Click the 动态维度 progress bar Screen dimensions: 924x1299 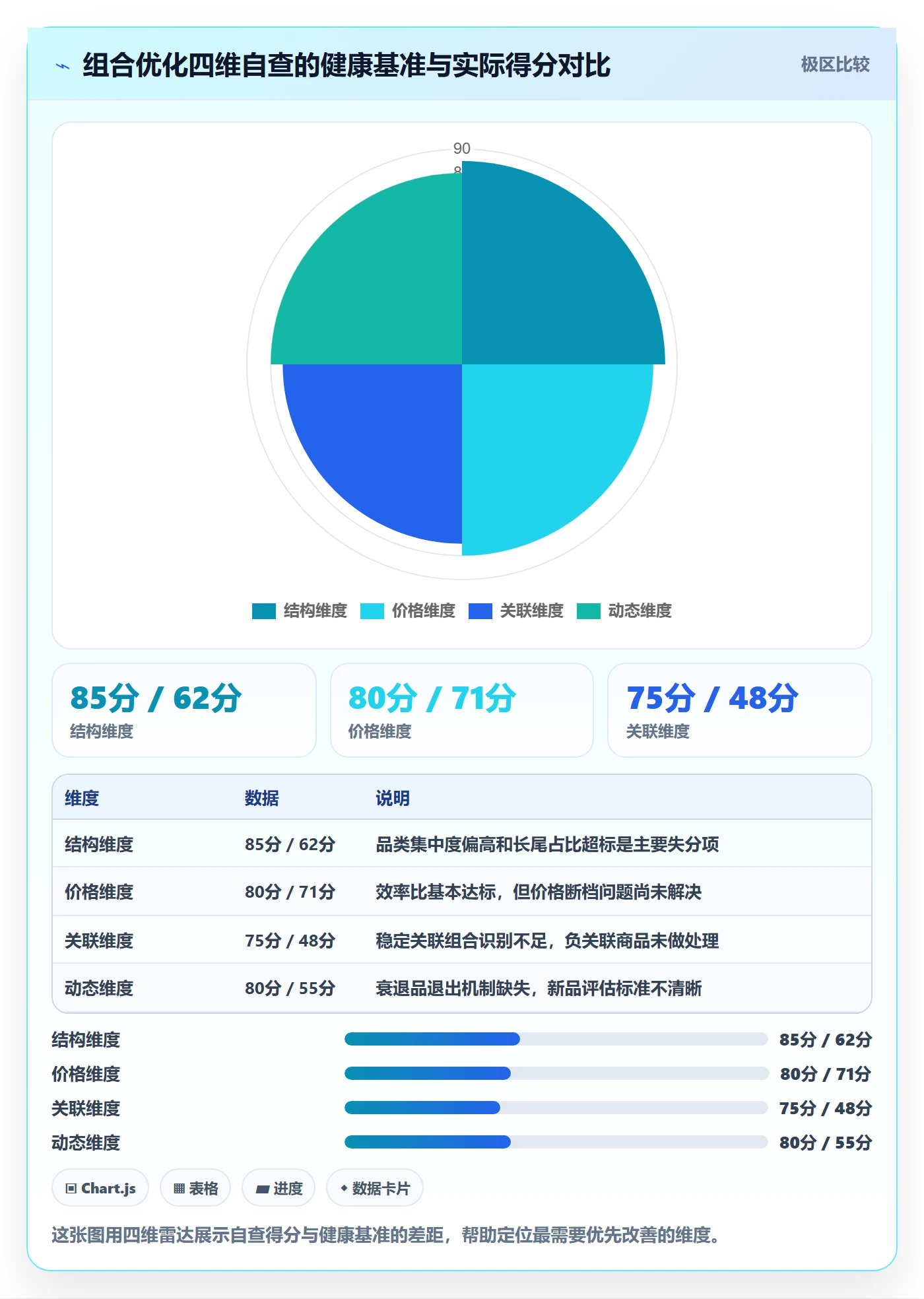click(x=556, y=1143)
